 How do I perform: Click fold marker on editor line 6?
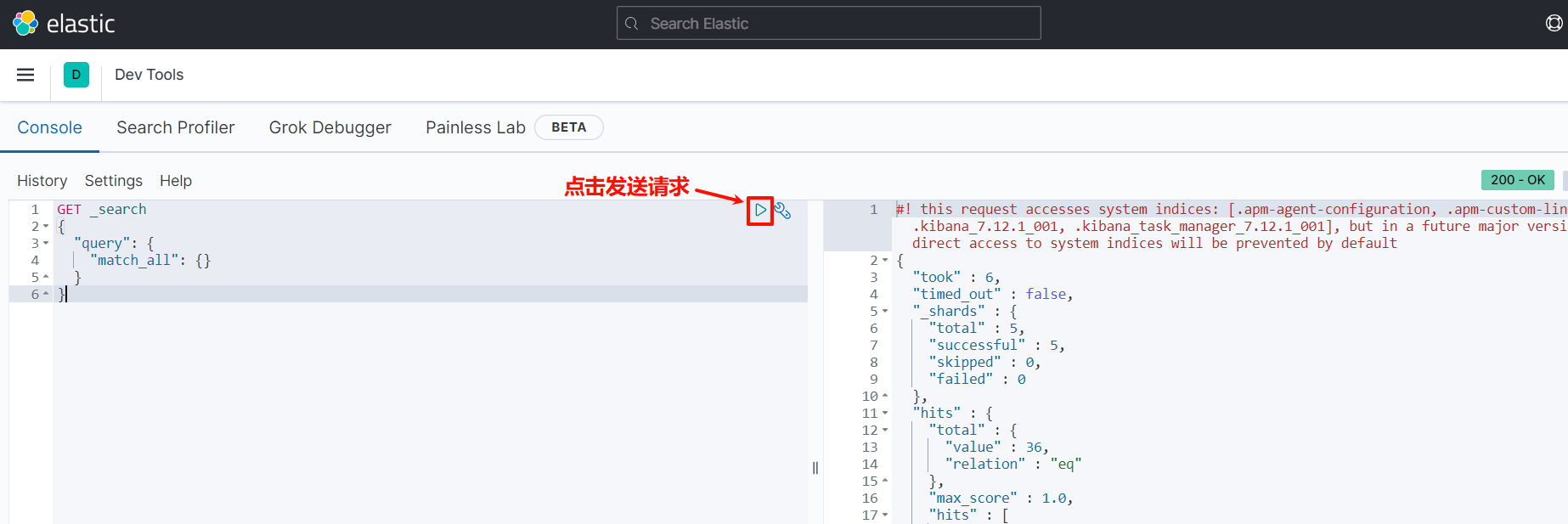(x=46, y=295)
